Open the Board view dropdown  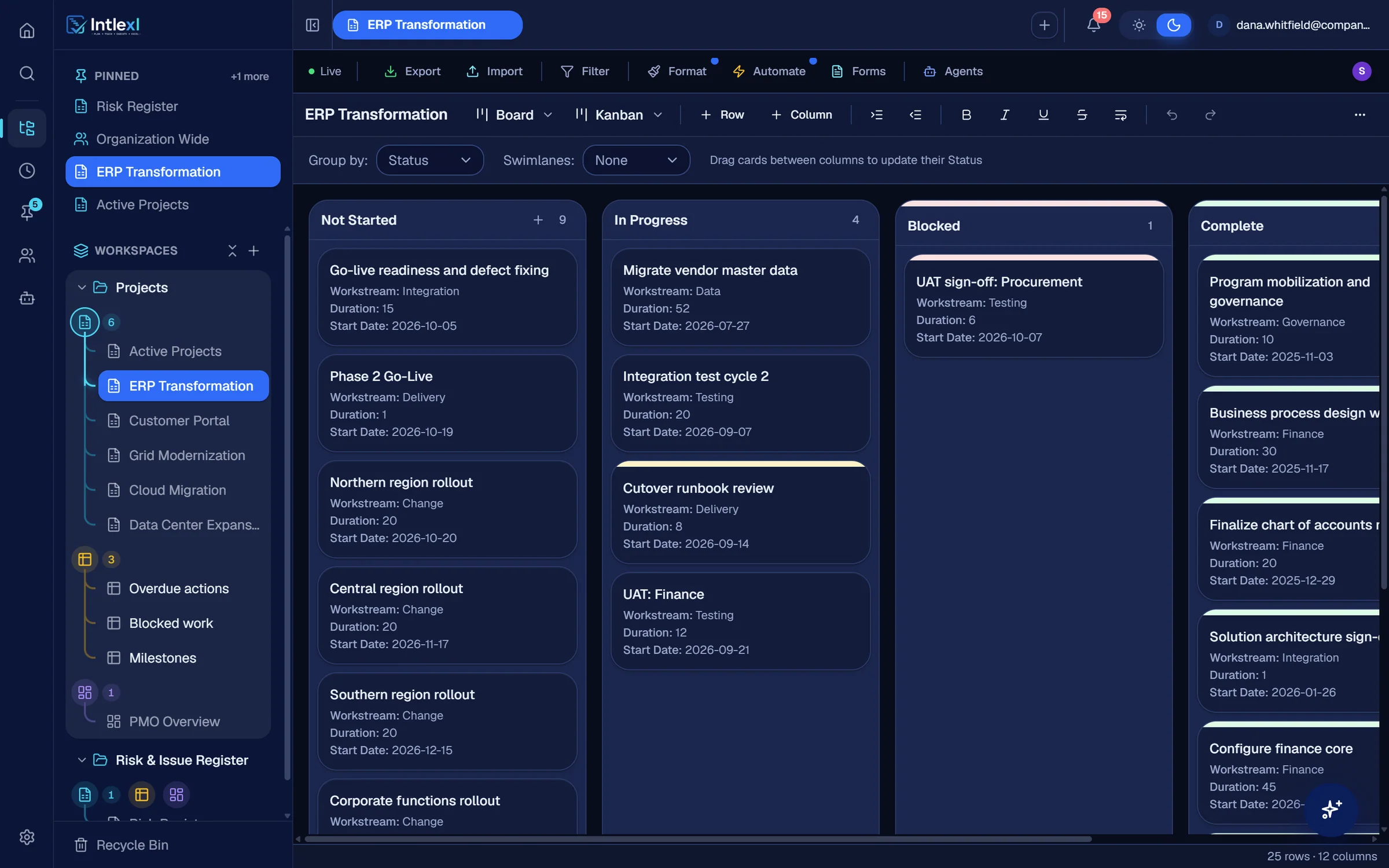coord(514,115)
